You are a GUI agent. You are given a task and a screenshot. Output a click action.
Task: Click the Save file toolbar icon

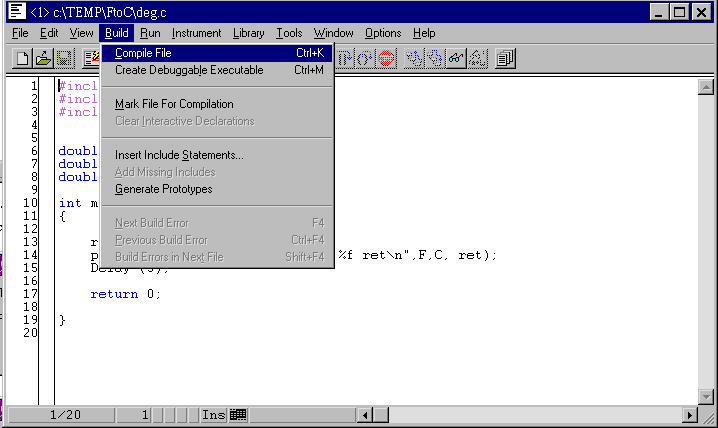pyautogui.click(x=63, y=59)
